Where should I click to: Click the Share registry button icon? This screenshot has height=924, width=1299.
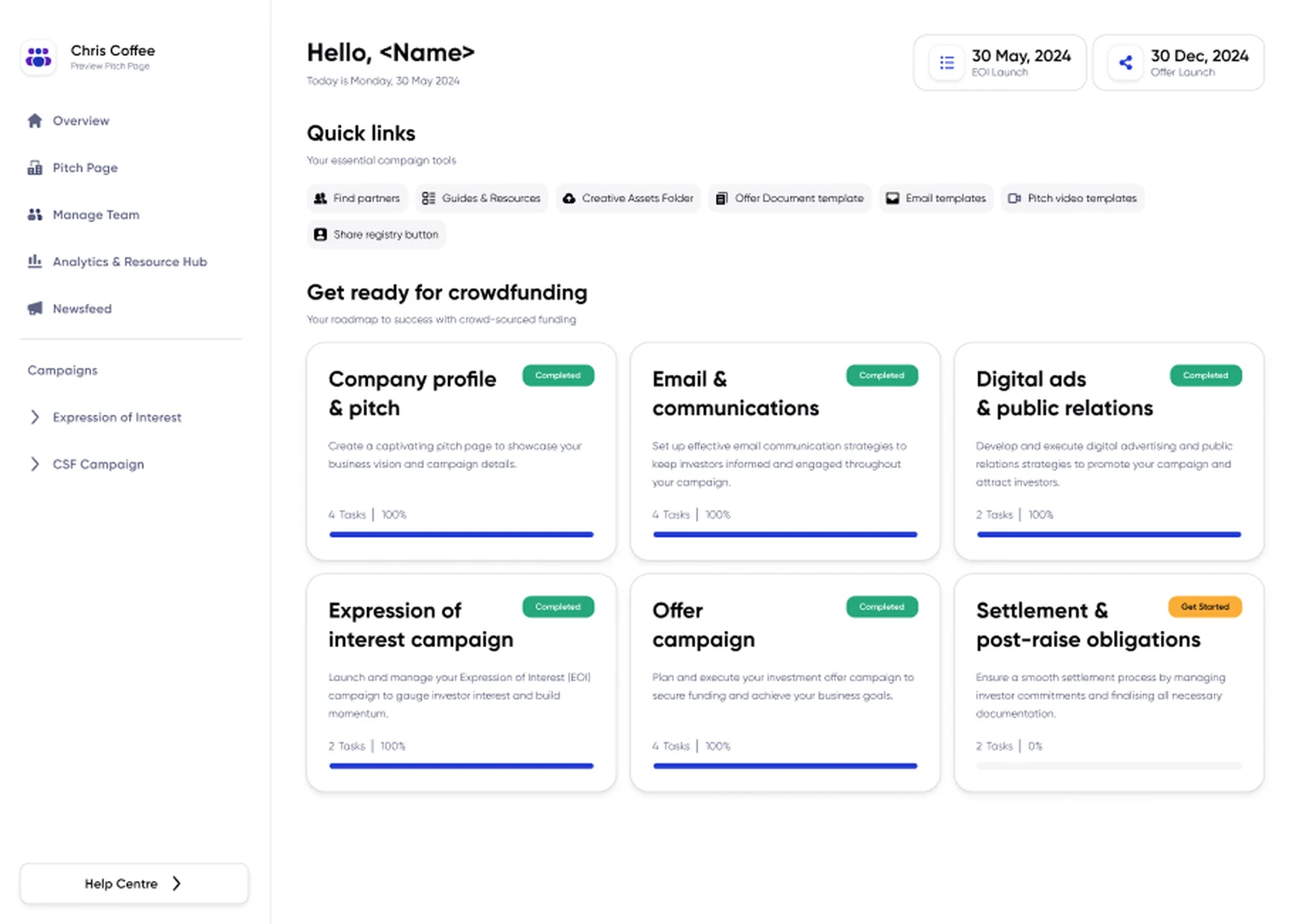click(x=321, y=235)
